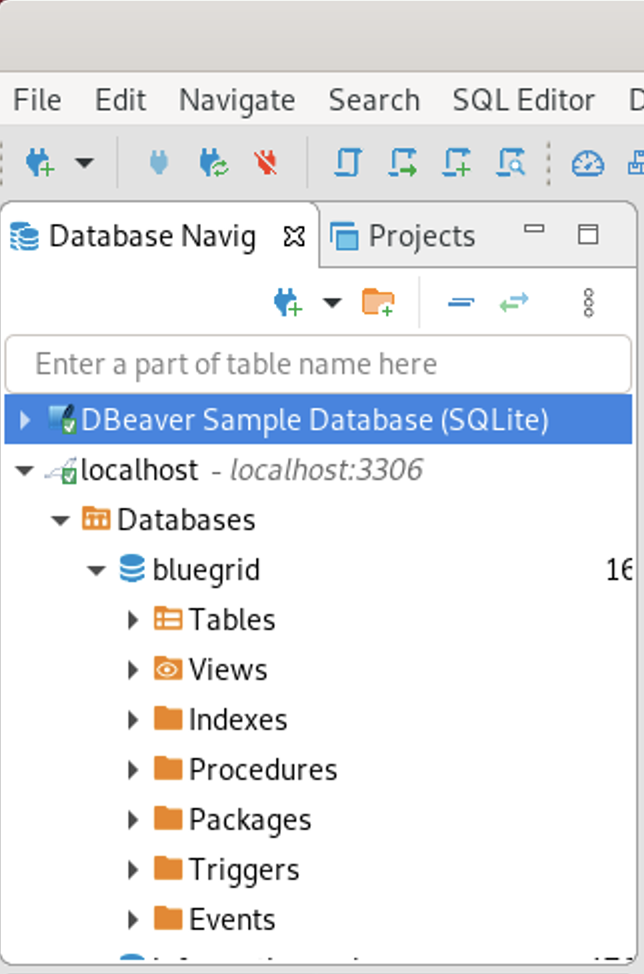The height and width of the screenshot is (974, 644).
Task: Open a SQL script via first editor icon
Action: tap(348, 163)
